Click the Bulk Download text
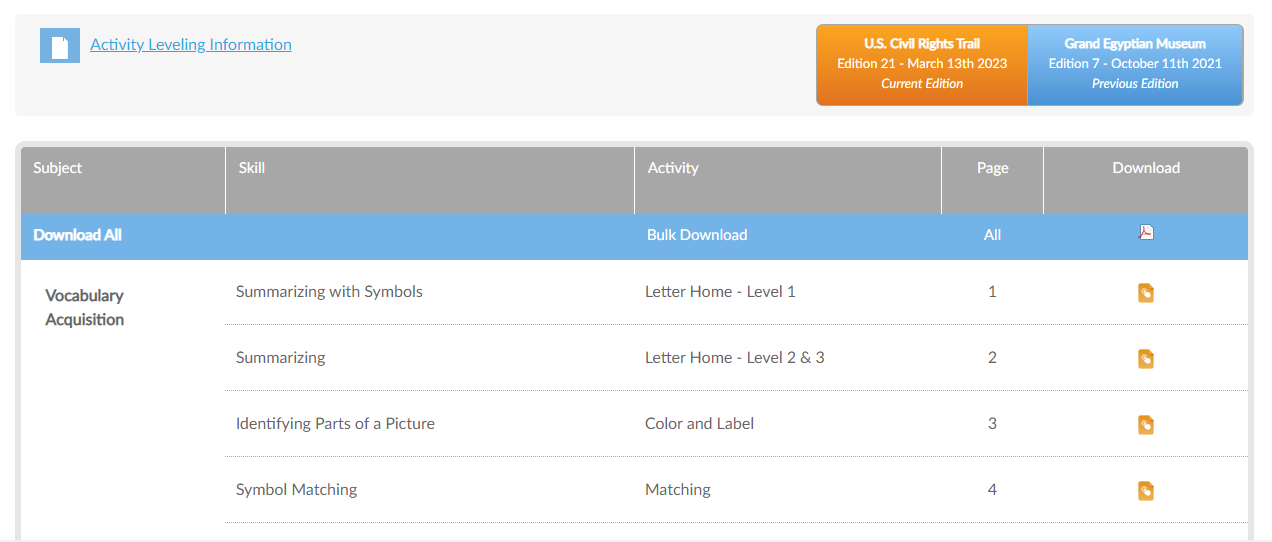This screenshot has width=1272, height=542. pyautogui.click(x=697, y=235)
